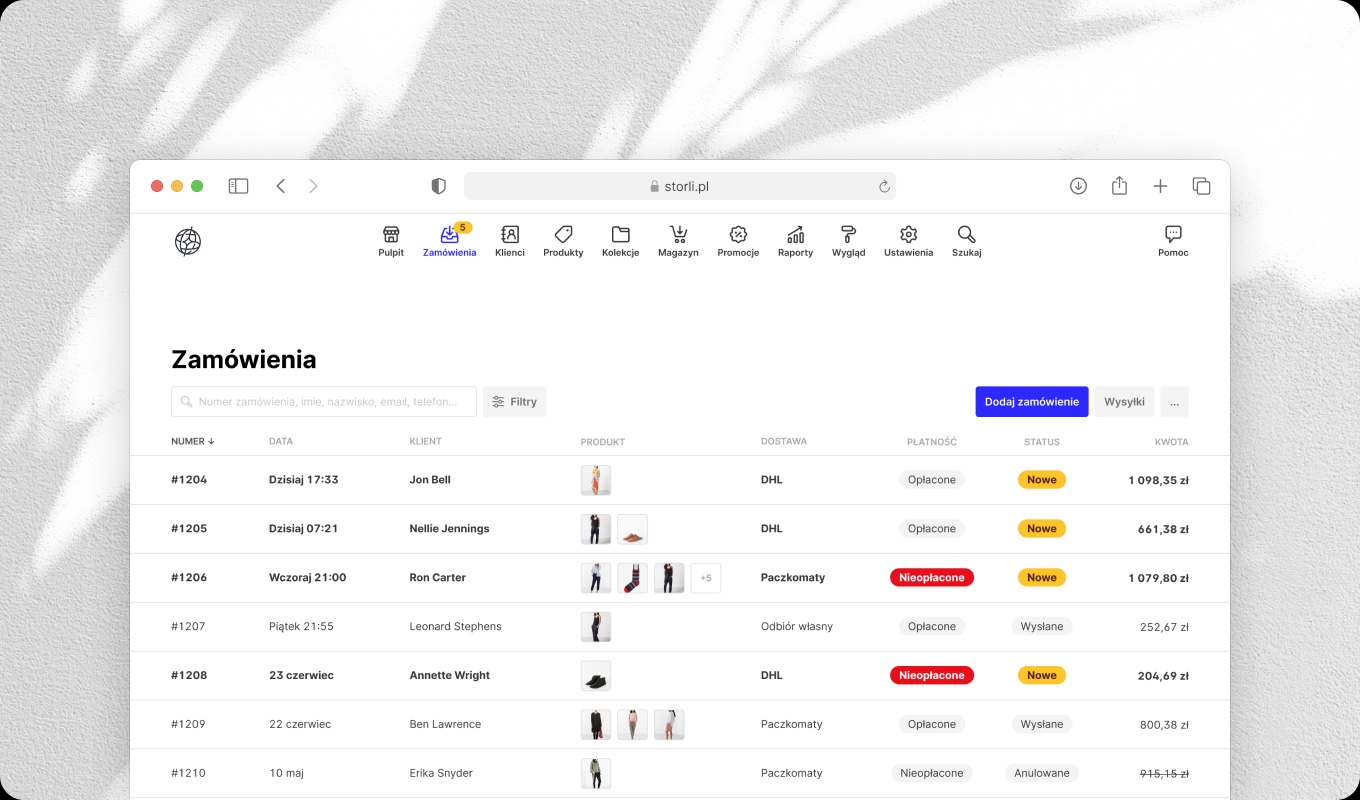Click the Odbiór własny delivery cell
Image resolution: width=1360 pixels, height=800 pixels.
(797, 627)
